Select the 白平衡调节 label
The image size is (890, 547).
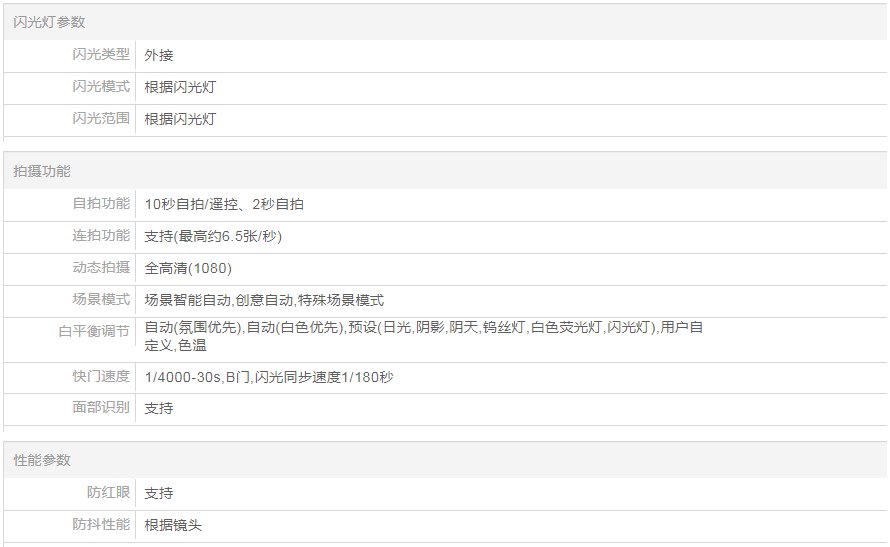point(93,331)
